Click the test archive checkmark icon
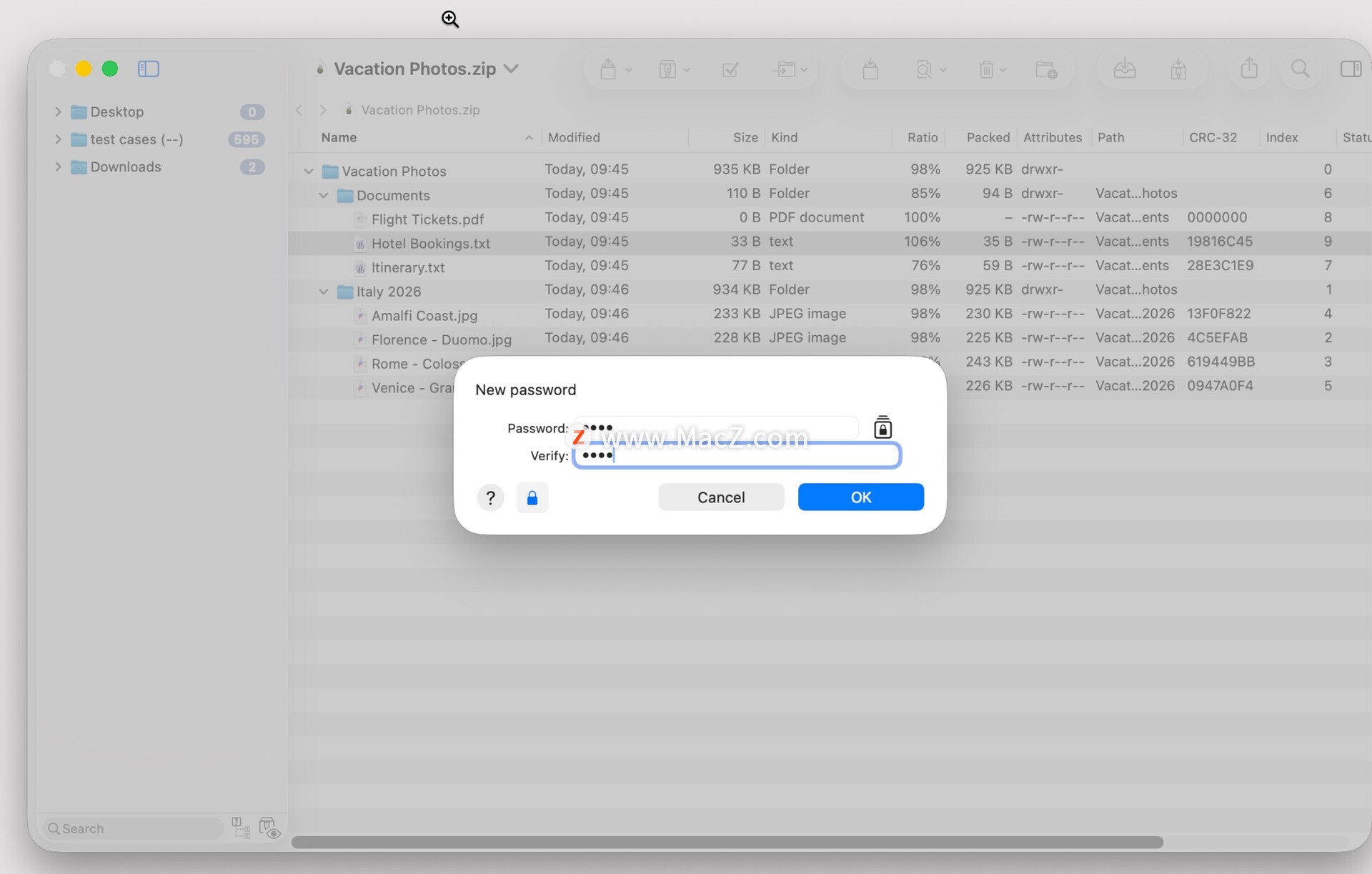The width and height of the screenshot is (1372, 874). point(730,69)
